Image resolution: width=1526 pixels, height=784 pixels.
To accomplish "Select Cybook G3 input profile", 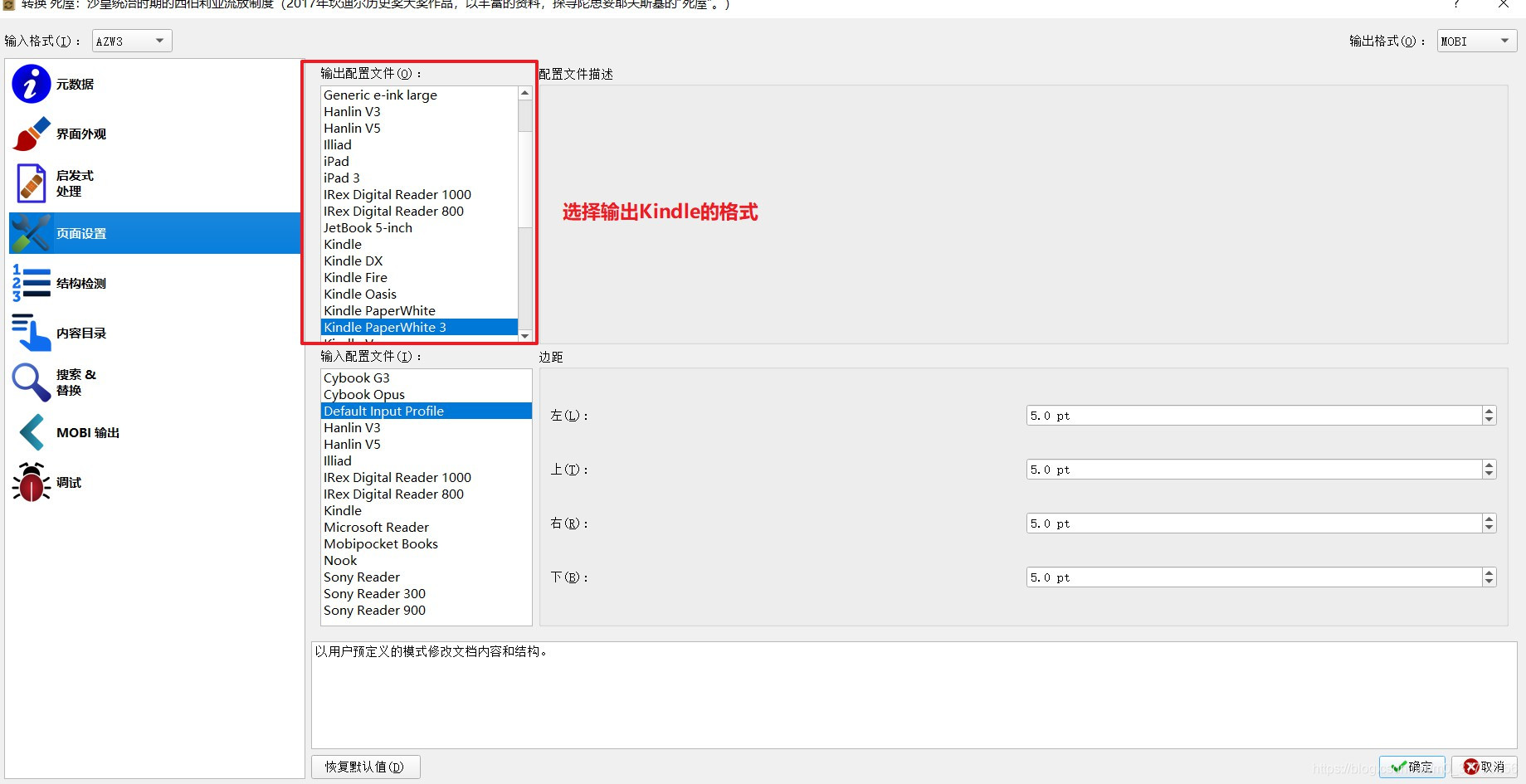I will (x=427, y=377).
